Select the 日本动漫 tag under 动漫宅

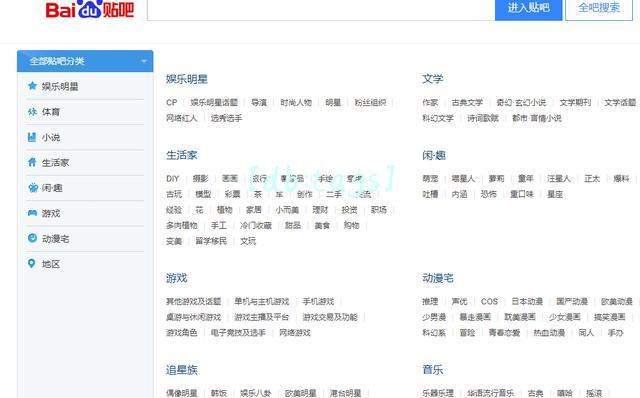click(x=527, y=302)
